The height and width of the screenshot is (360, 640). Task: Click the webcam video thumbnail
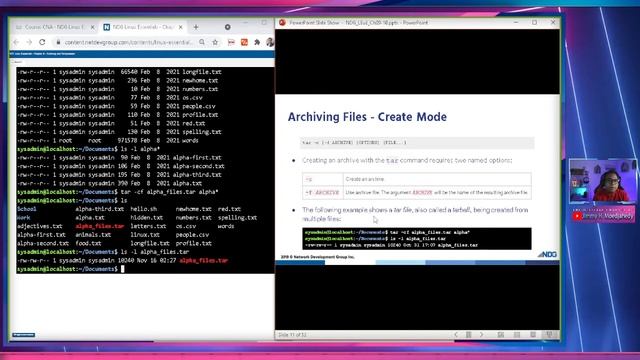(602, 180)
